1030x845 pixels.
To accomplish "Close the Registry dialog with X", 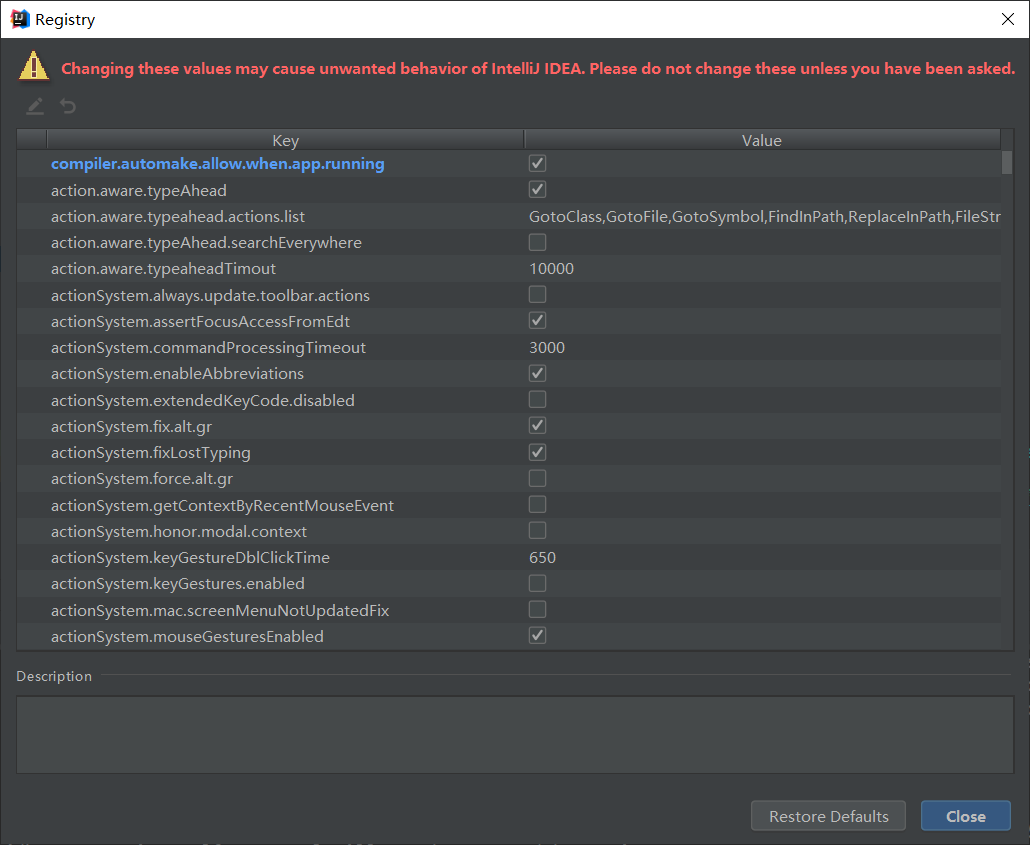I will 1008,19.
